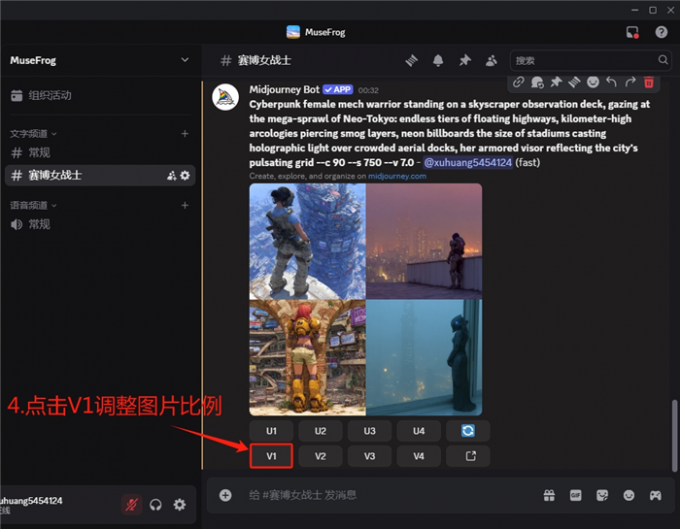Open the midjourney.com link
Image resolution: width=680 pixels, height=529 pixels.
click(x=397, y=176)
